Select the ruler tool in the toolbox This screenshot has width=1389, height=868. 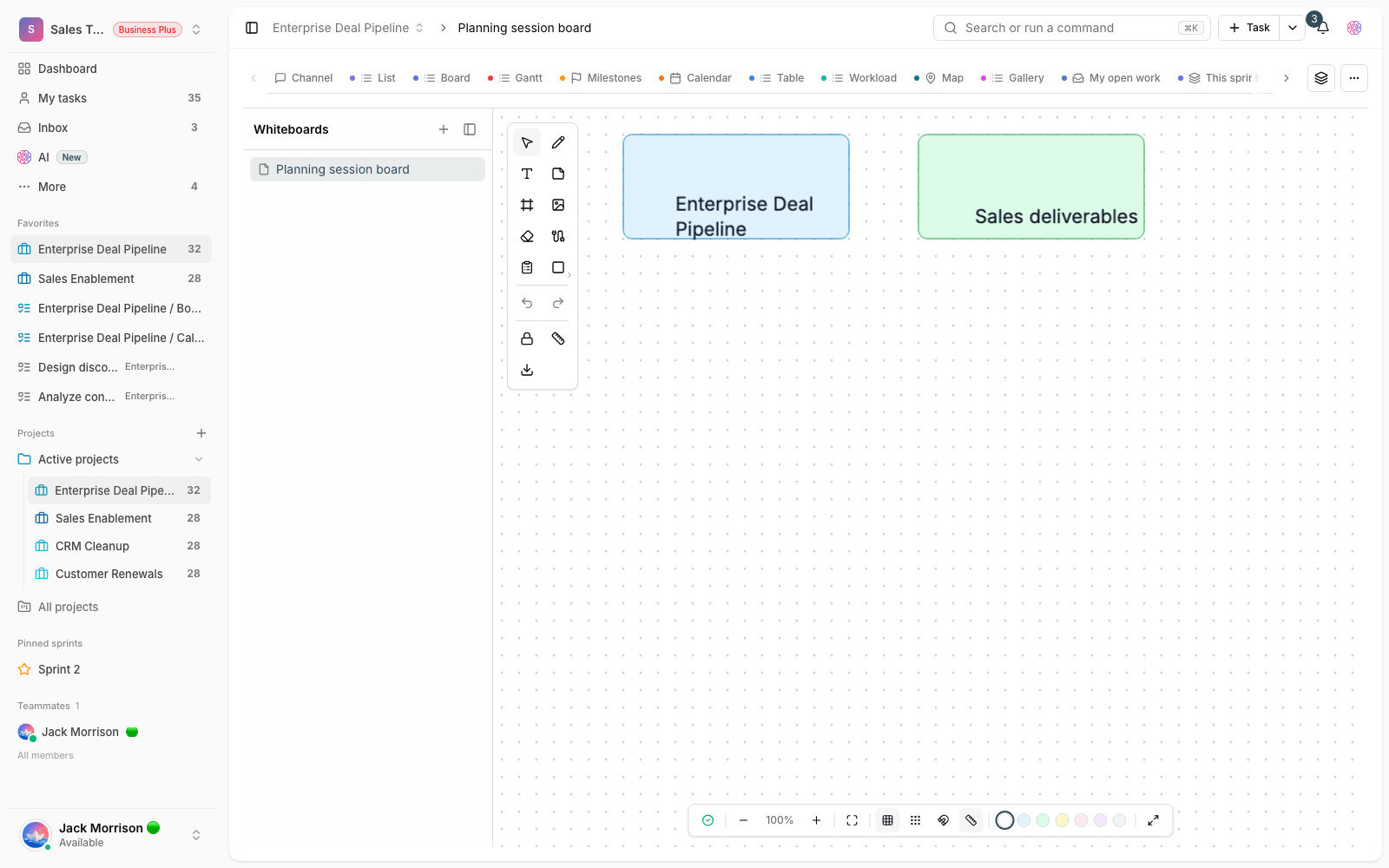pyautogui.click(x=558, y=339)
